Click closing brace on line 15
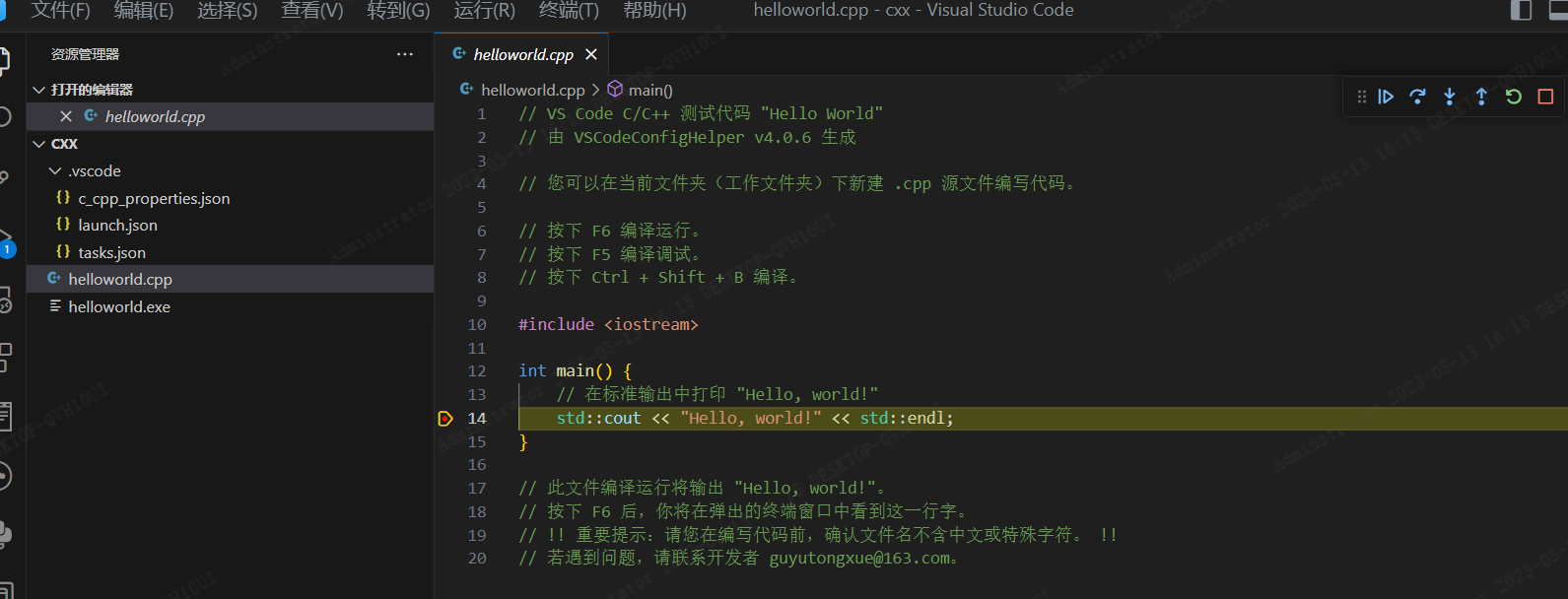 523,442
